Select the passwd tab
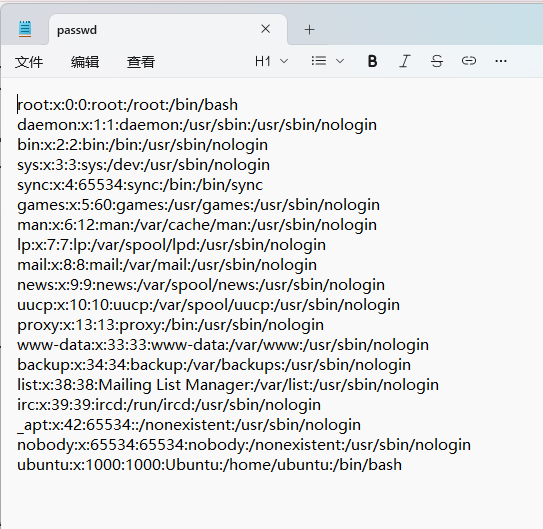The width and height of the screenshot is (543, 529). tap(168, 30)
